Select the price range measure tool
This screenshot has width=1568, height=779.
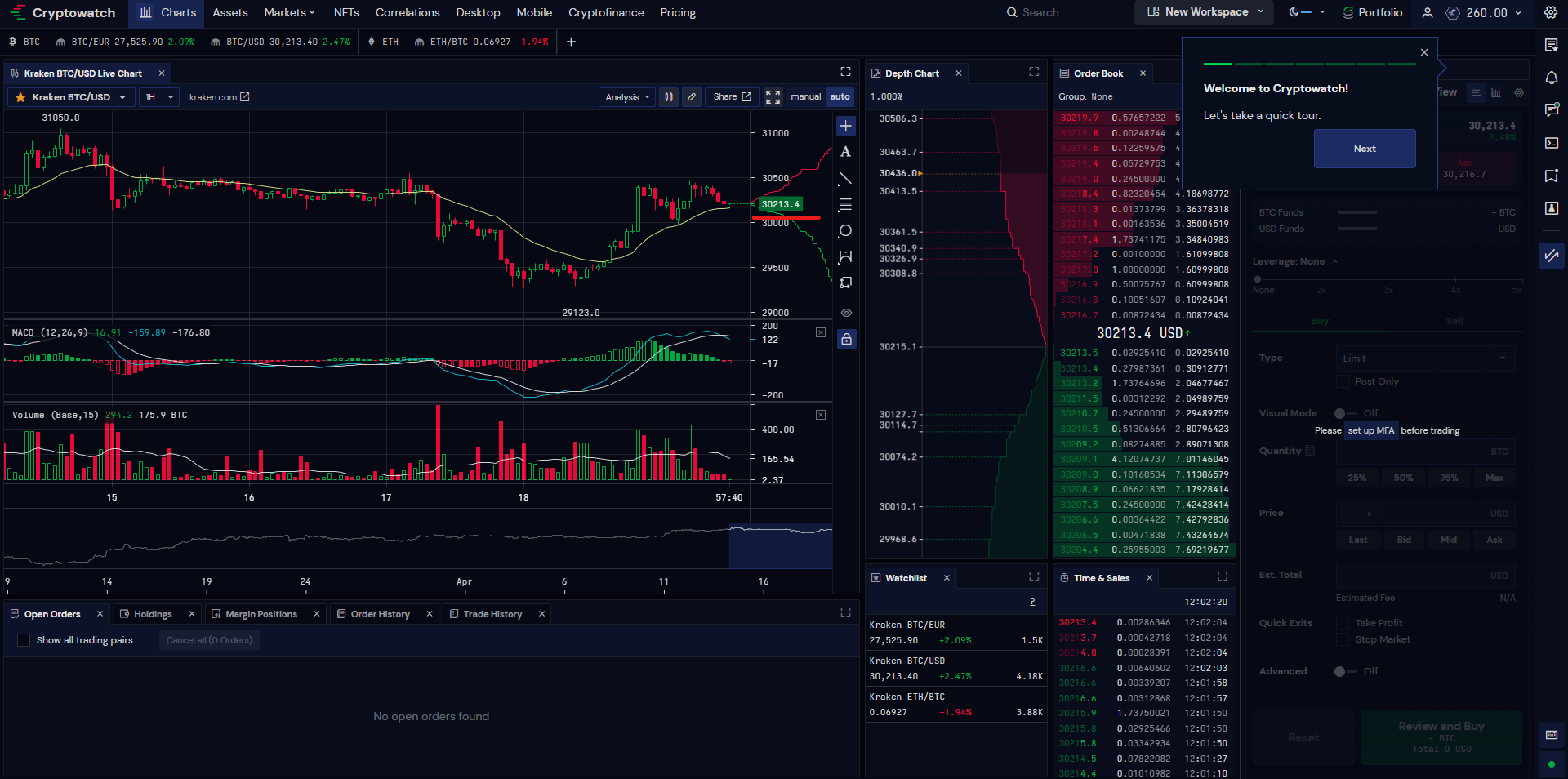846,256
